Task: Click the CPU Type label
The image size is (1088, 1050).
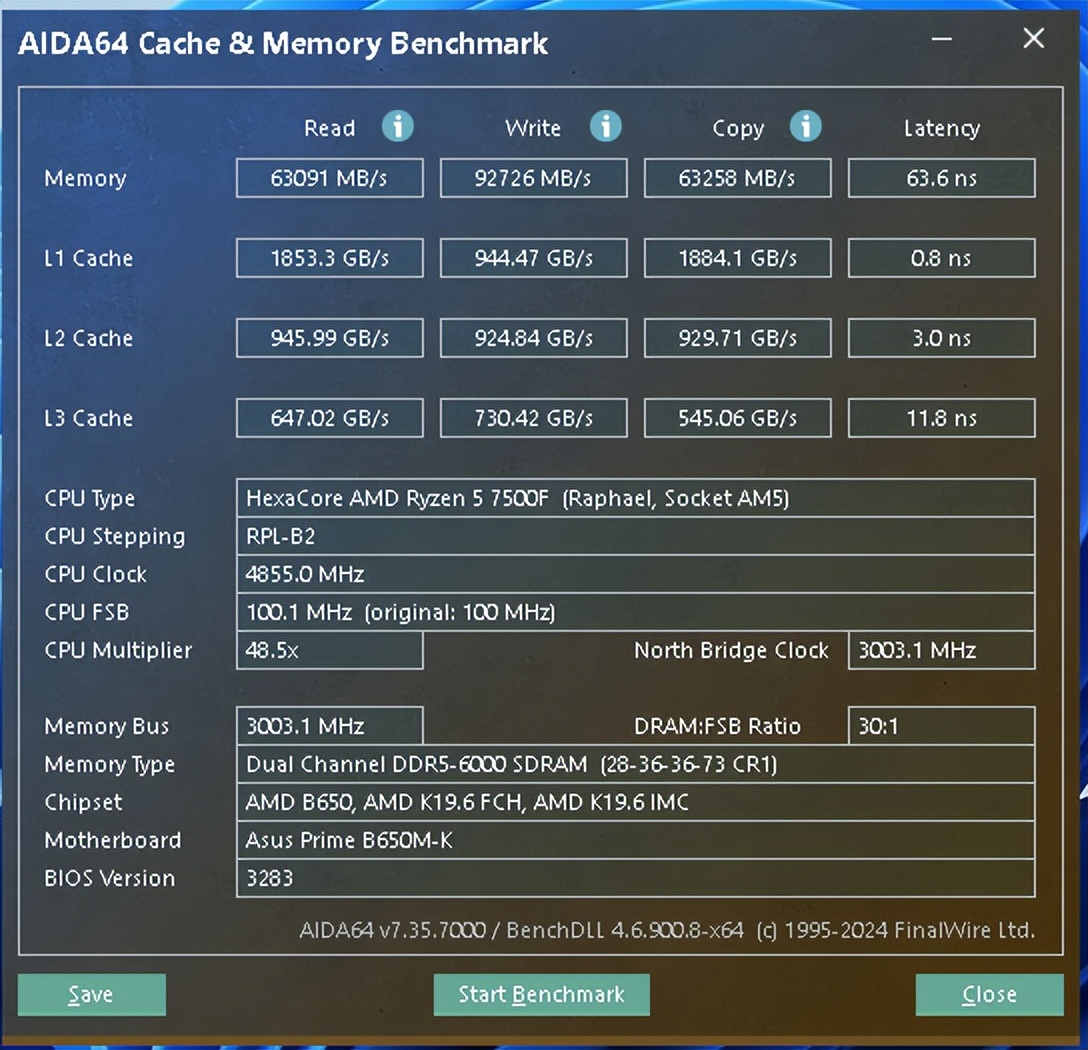Action: click(x=90, y=499)
